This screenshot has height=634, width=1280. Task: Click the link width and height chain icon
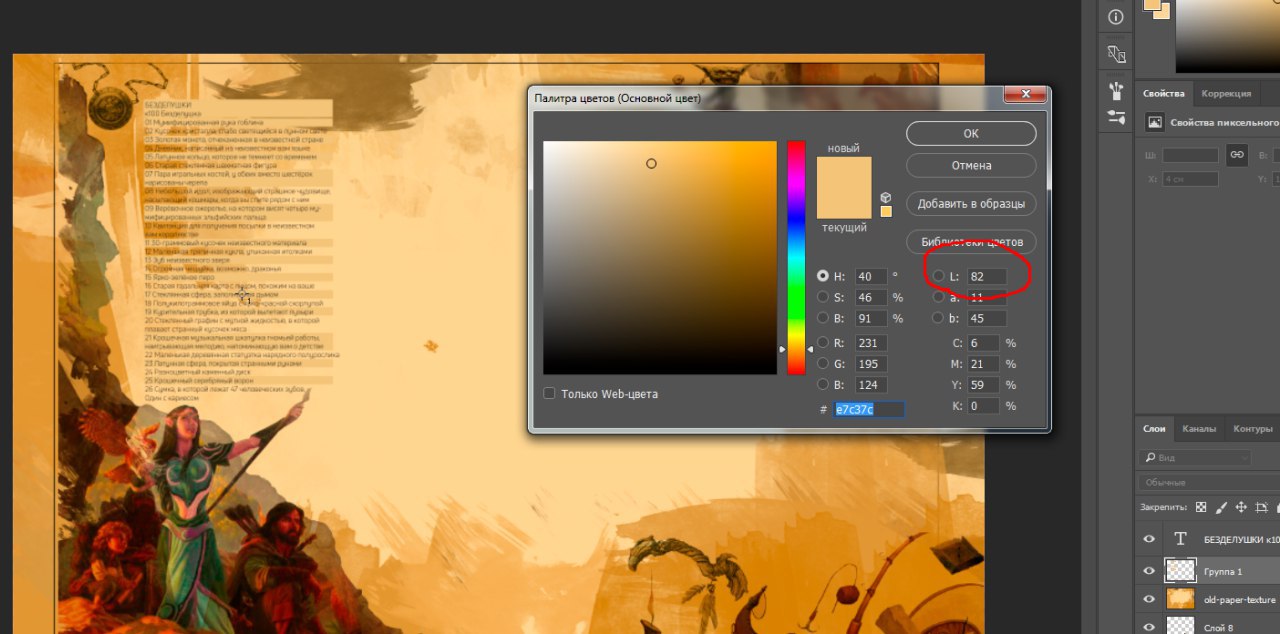(1237, 154)
